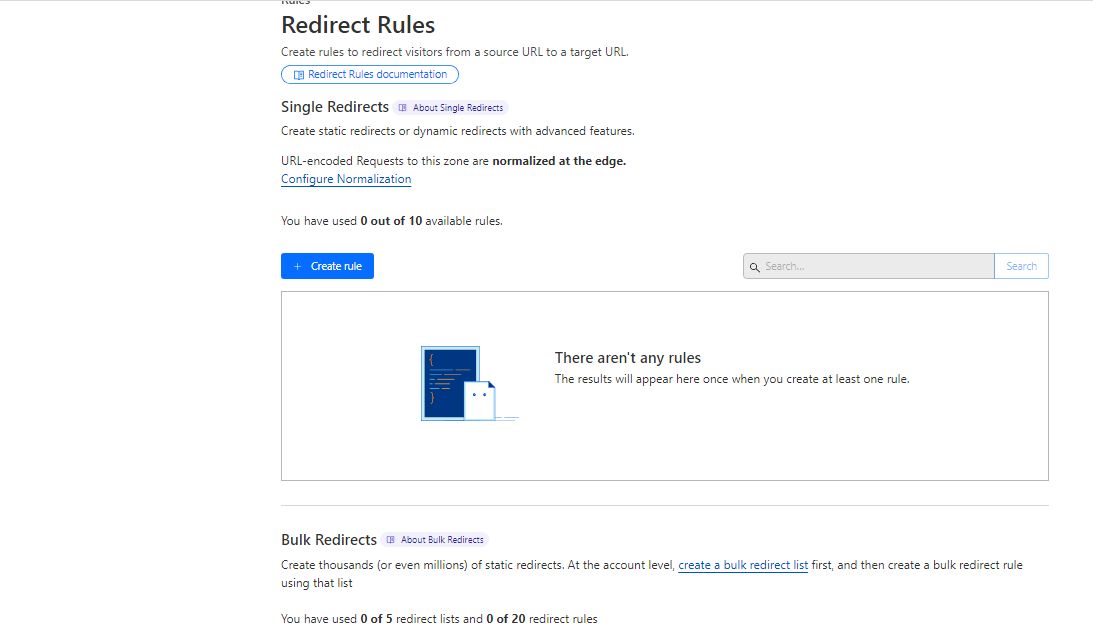Click '0 of 5' redirect lists text
Viewport: 1093px width, 641px height.
[x=376, y=619]
